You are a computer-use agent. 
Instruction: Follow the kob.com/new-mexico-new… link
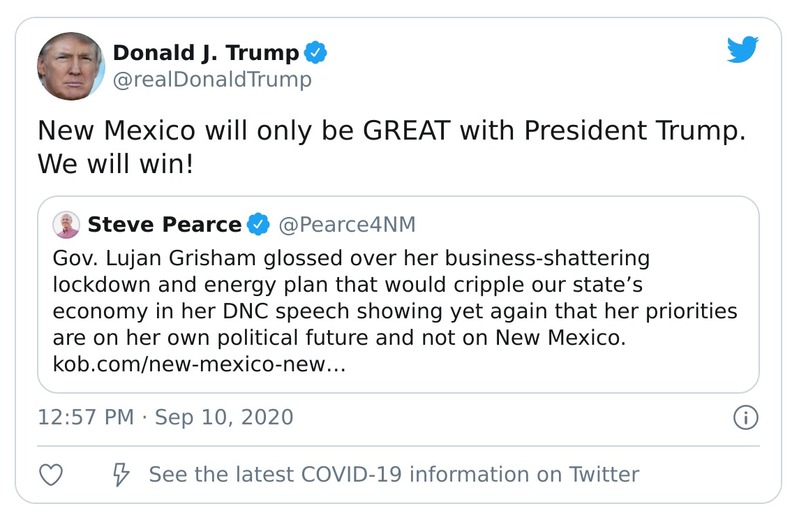198,365
